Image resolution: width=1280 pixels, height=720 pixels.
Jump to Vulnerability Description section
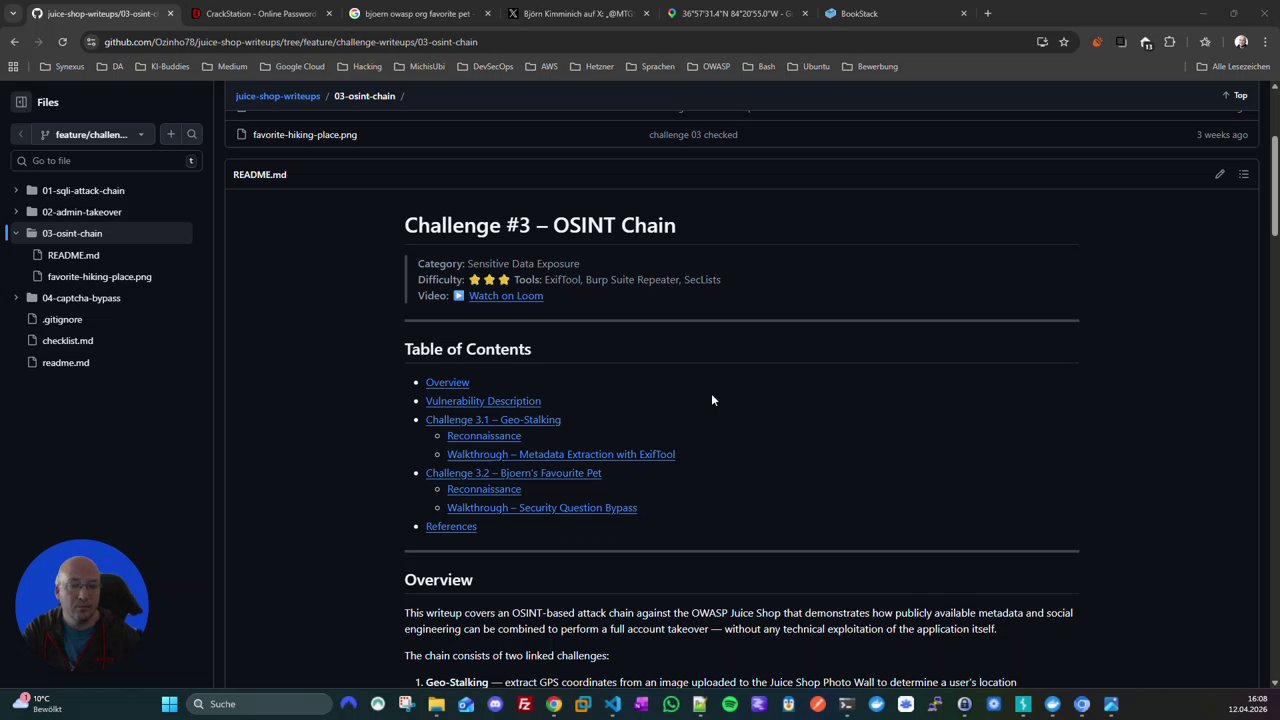[x=483, y=401]
